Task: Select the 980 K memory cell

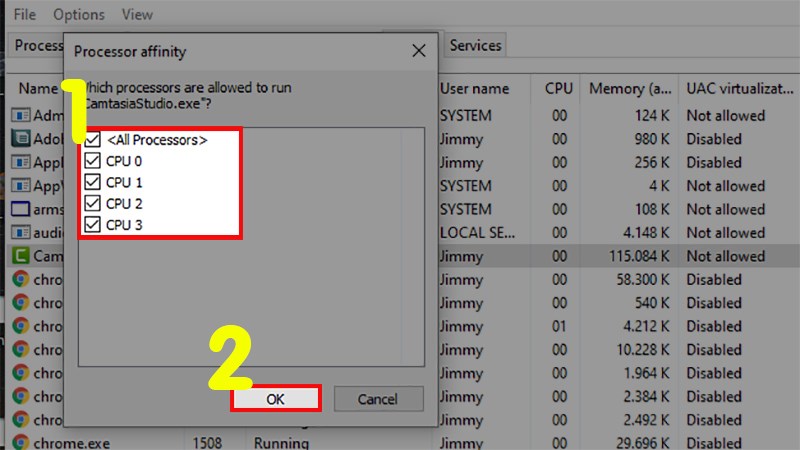Action: pyautogui.click(x=652, y=139)
